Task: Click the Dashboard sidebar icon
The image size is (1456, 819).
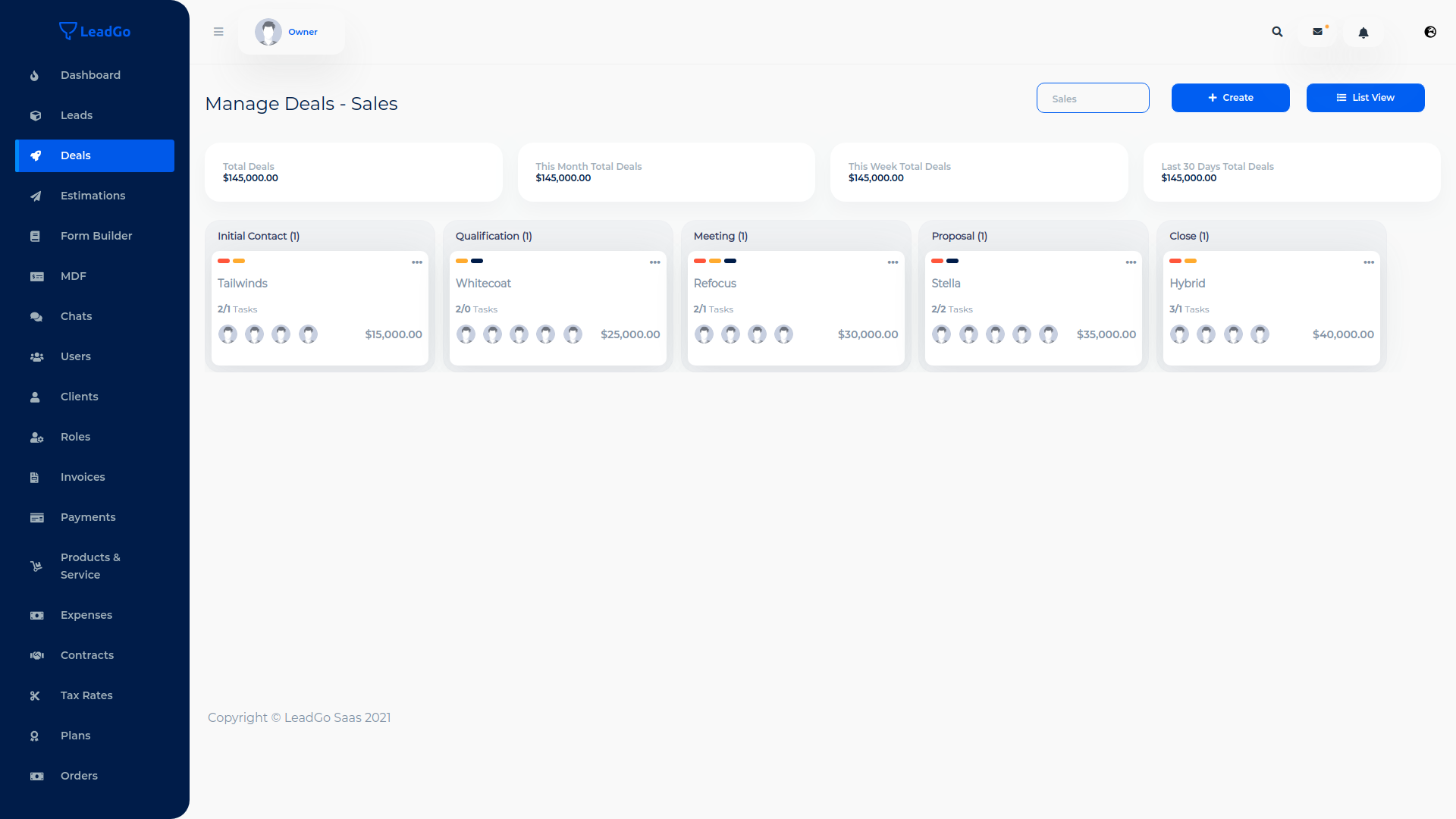Action: pyautogui.click(x=35, y=75)
